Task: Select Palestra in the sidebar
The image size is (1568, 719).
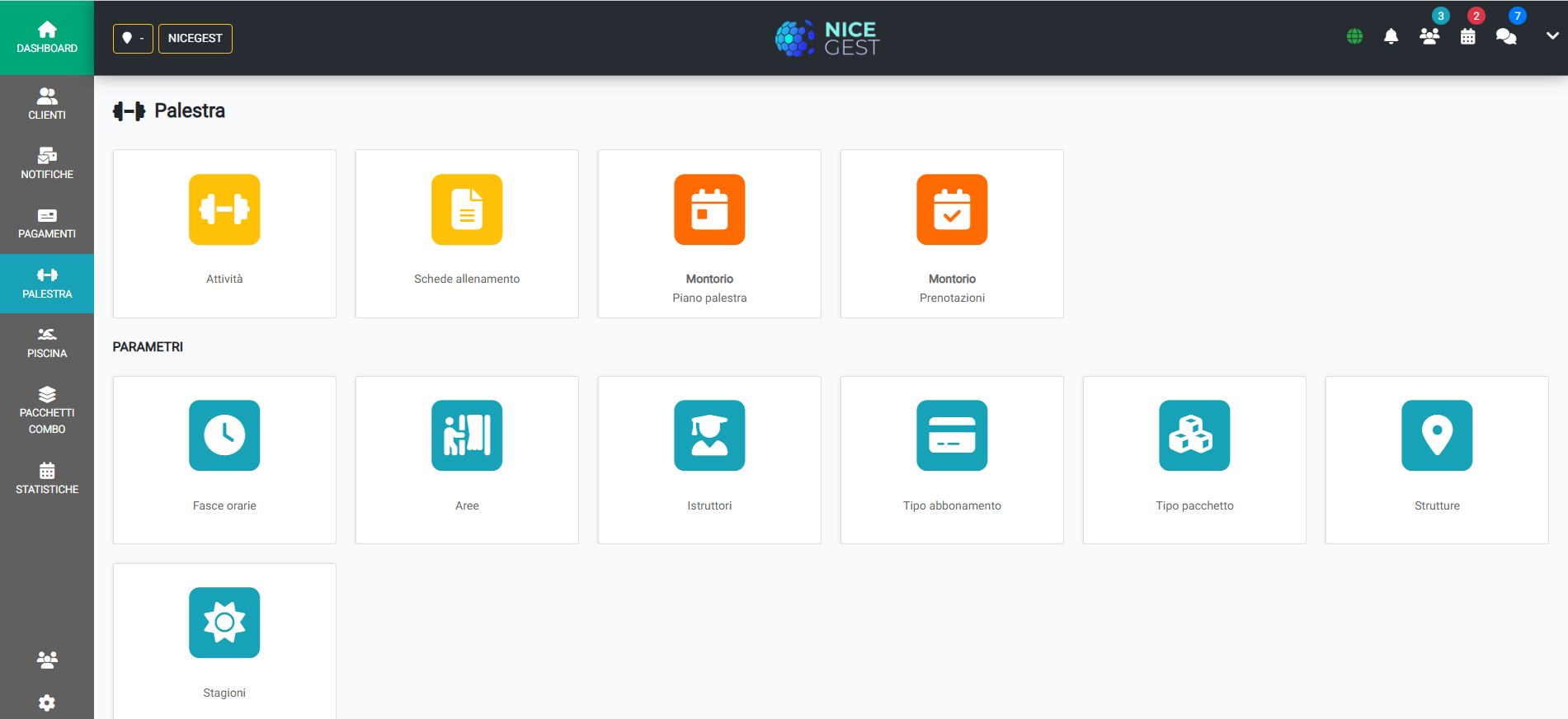Action: [47, 284]
